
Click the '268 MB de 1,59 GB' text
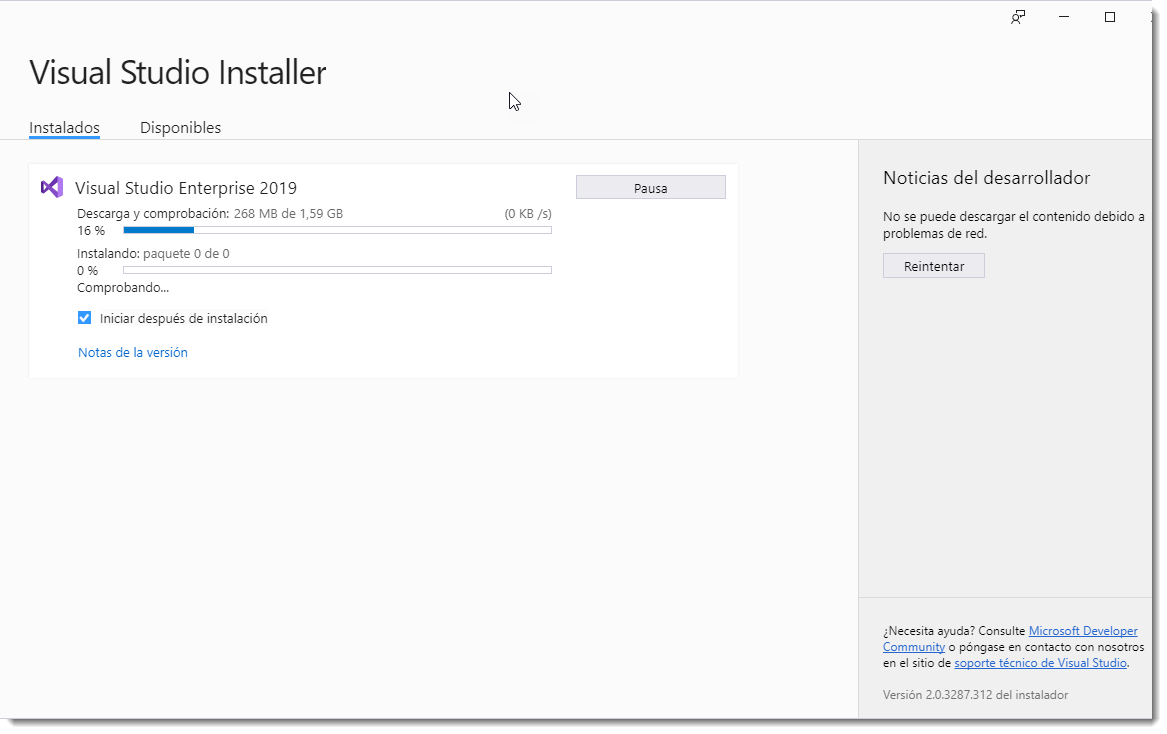(x=288, y=214)
